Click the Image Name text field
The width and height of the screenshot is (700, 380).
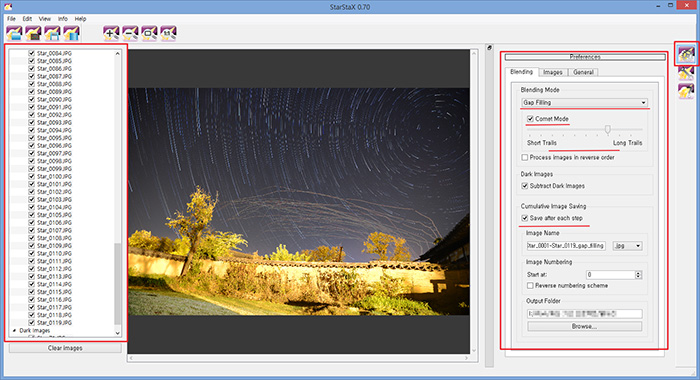click(566, 246)
